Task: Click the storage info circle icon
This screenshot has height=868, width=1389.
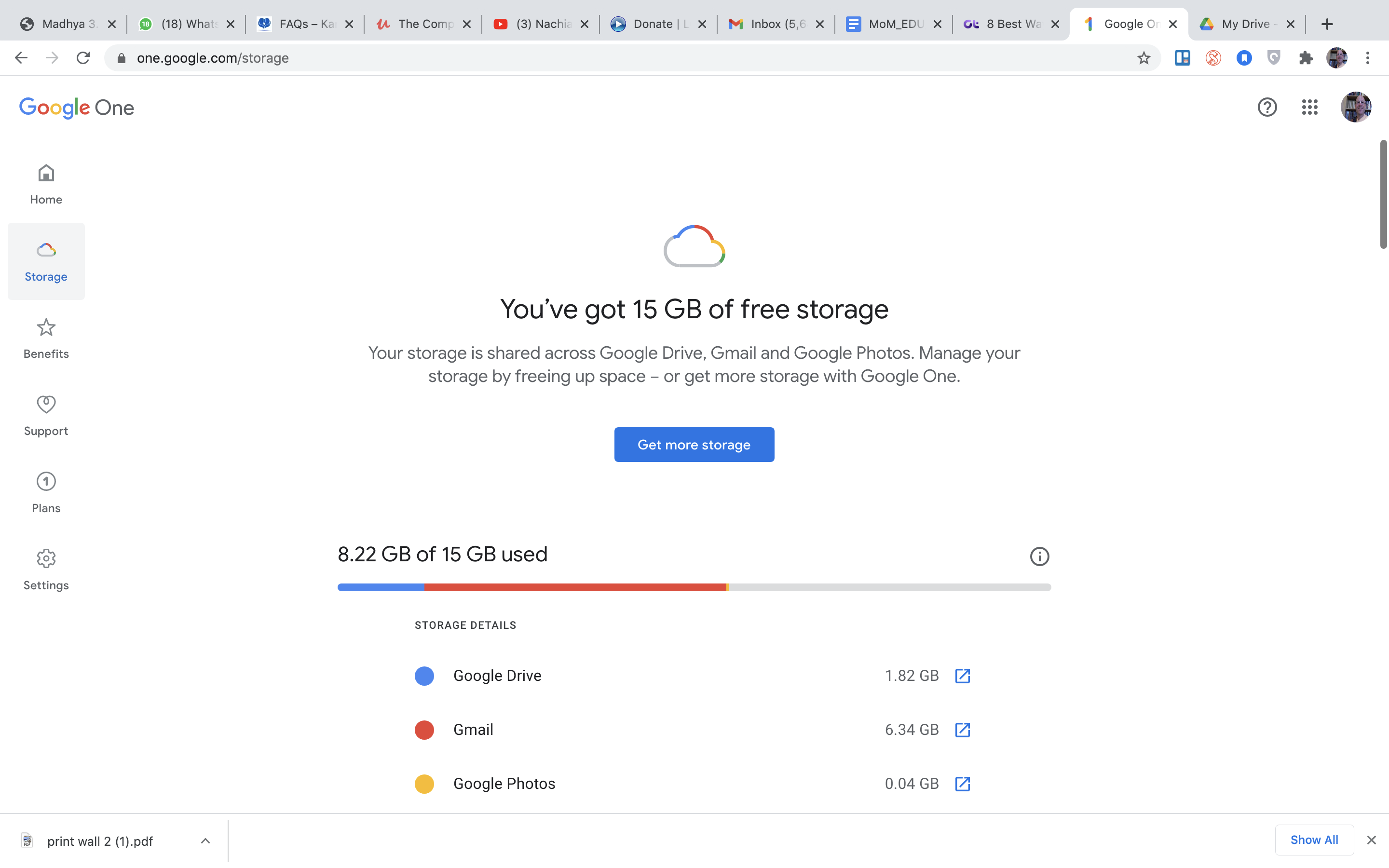Action: click(1039, 556)
